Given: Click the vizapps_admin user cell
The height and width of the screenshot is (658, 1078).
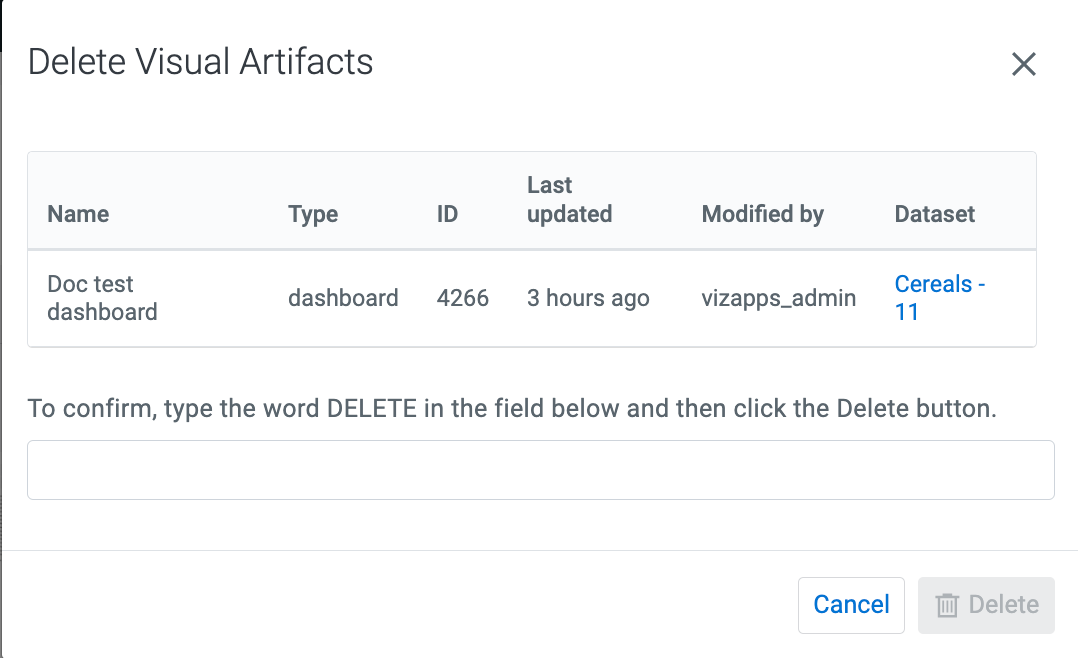Looking at the screenshot, I should click(778, 298).
